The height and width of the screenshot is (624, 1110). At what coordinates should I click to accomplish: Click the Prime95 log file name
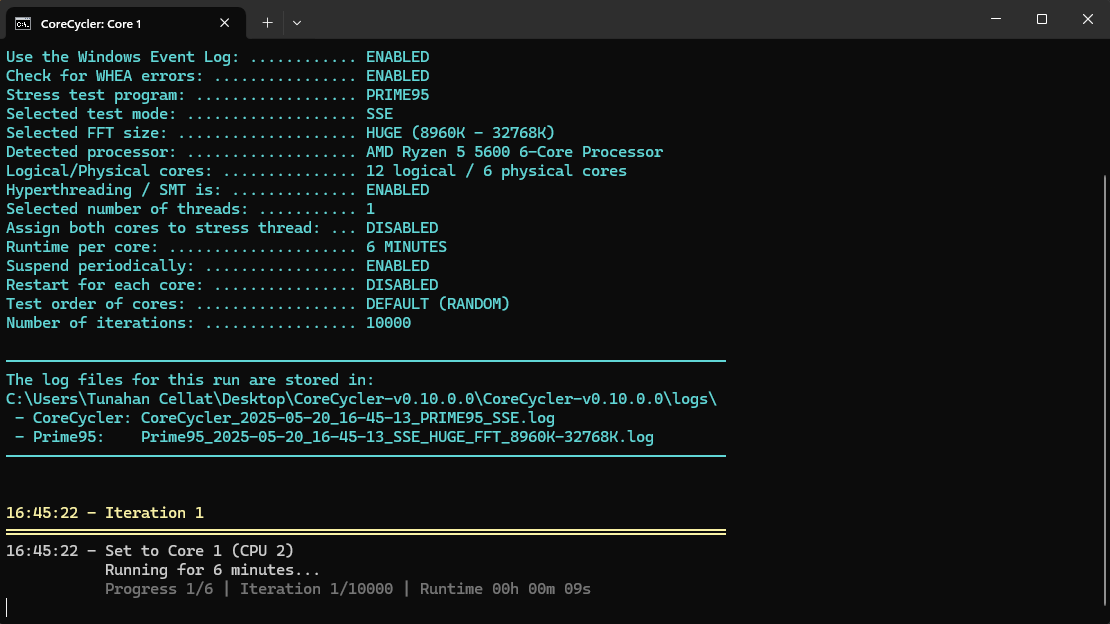397,437
